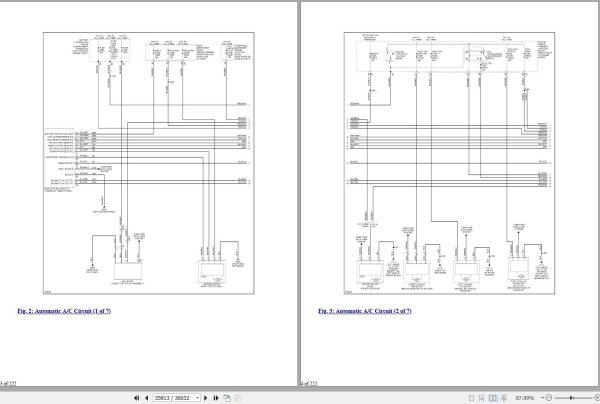Open the zoom percentage dropdown
This screenshot has width=600, height=404.
coord(542,398)
